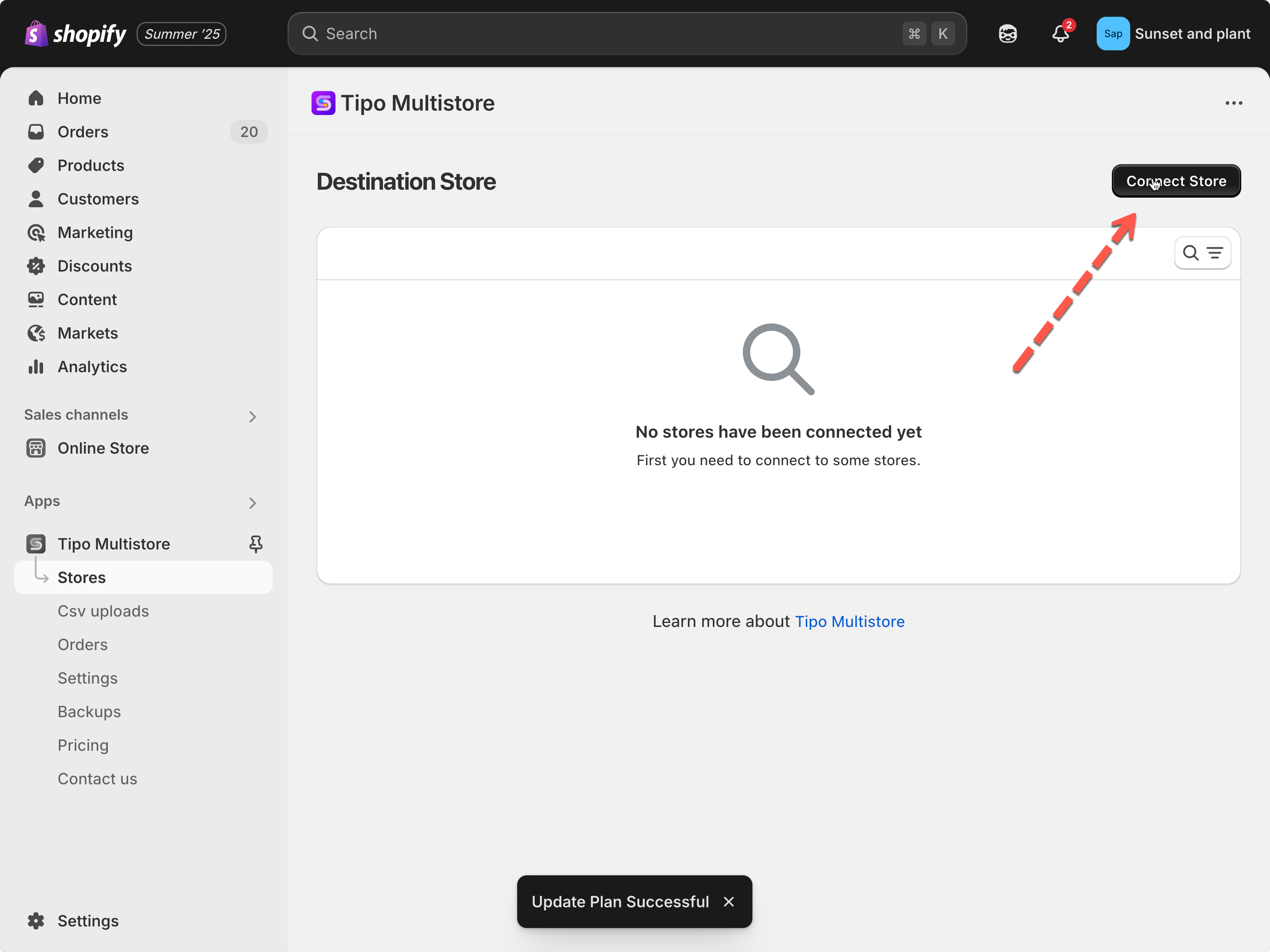This screenshot has width=1270, height=952.
Task: Open the Home section
Action: coord(79,98)
